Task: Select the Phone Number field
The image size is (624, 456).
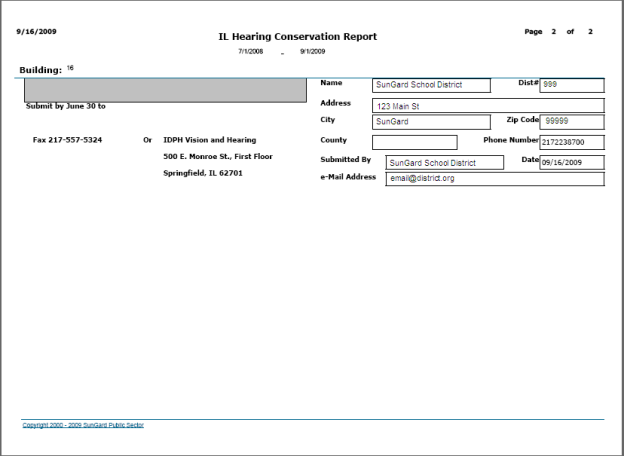Action: (x=571, y=142)
